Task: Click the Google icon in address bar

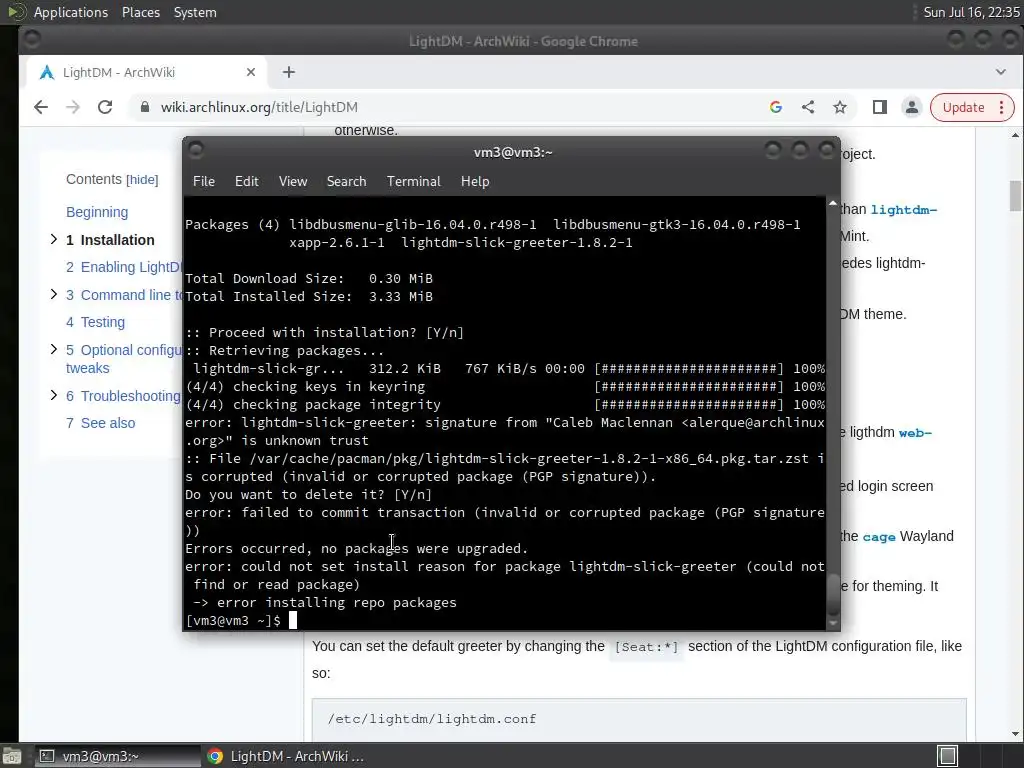Action: [x=776, y=107]
